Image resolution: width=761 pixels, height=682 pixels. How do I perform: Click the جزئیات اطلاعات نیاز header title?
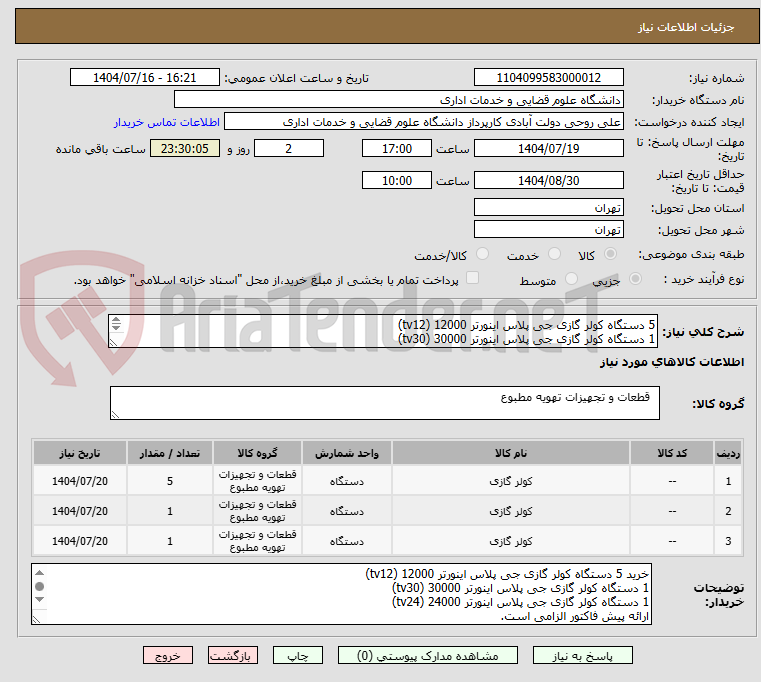click(x=685, y=27)
